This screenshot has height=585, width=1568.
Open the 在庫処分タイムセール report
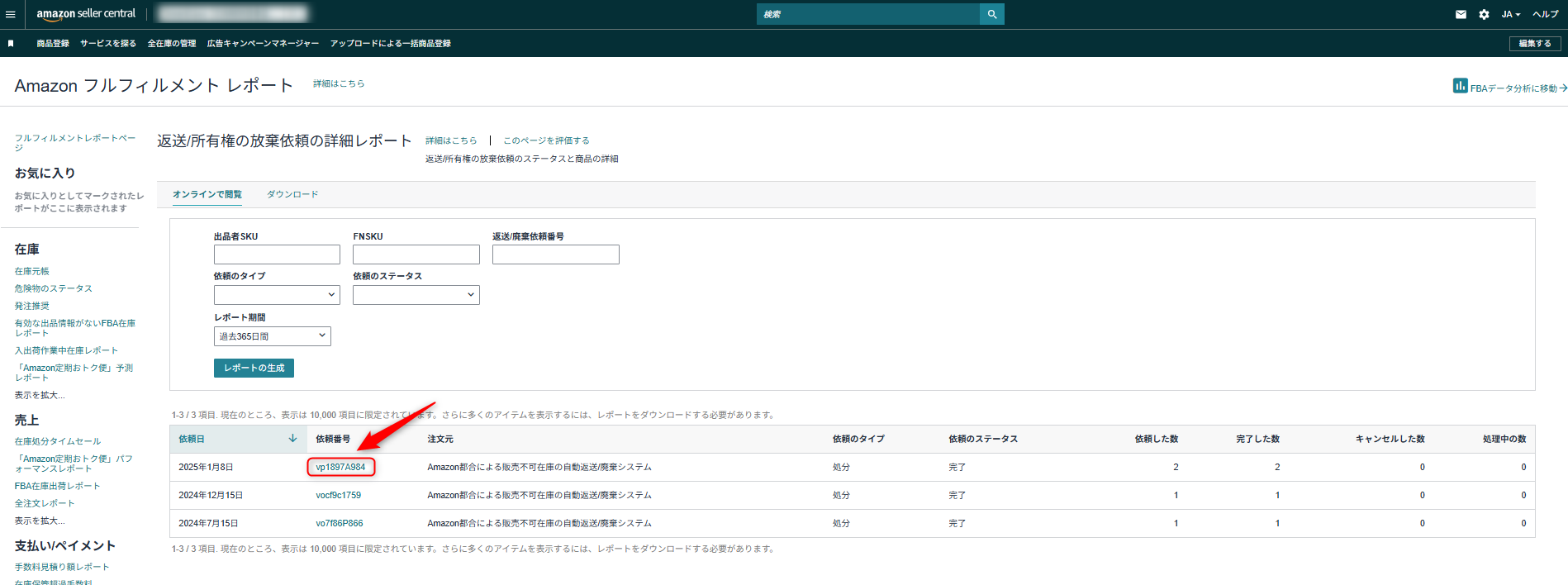coord(58,441)
